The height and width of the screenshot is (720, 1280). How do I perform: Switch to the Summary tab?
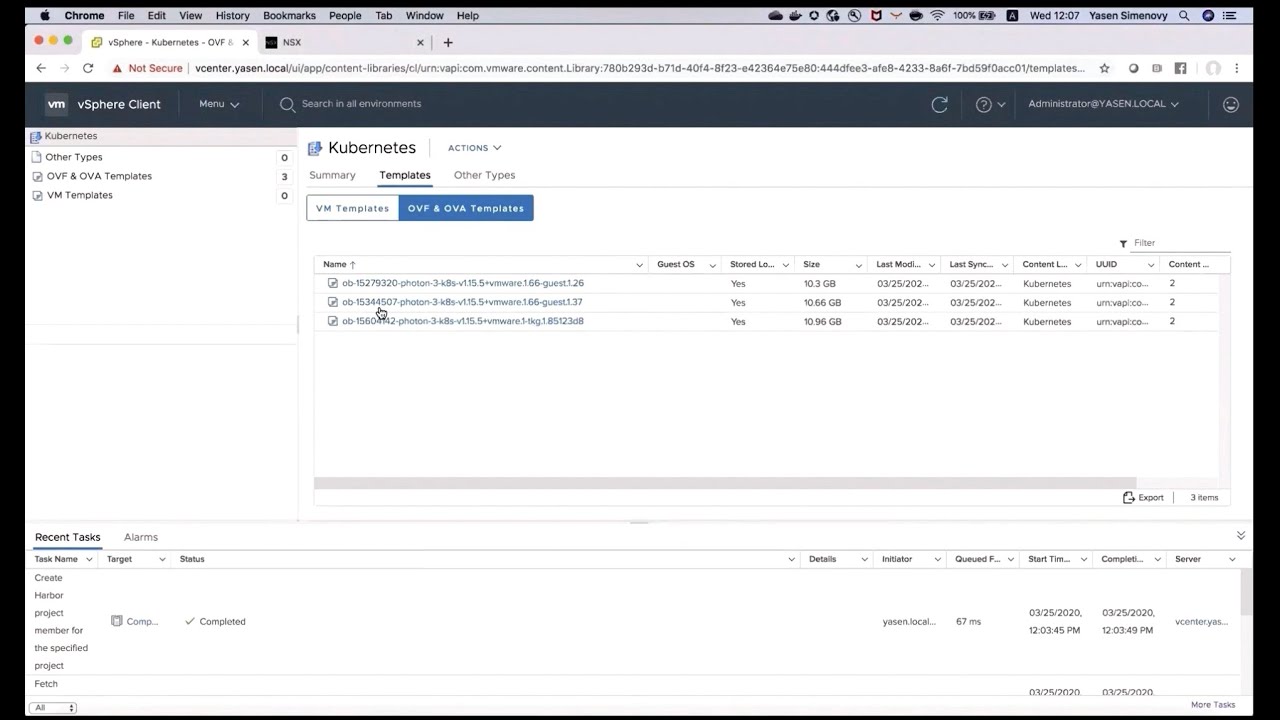(x=332, y=175)
